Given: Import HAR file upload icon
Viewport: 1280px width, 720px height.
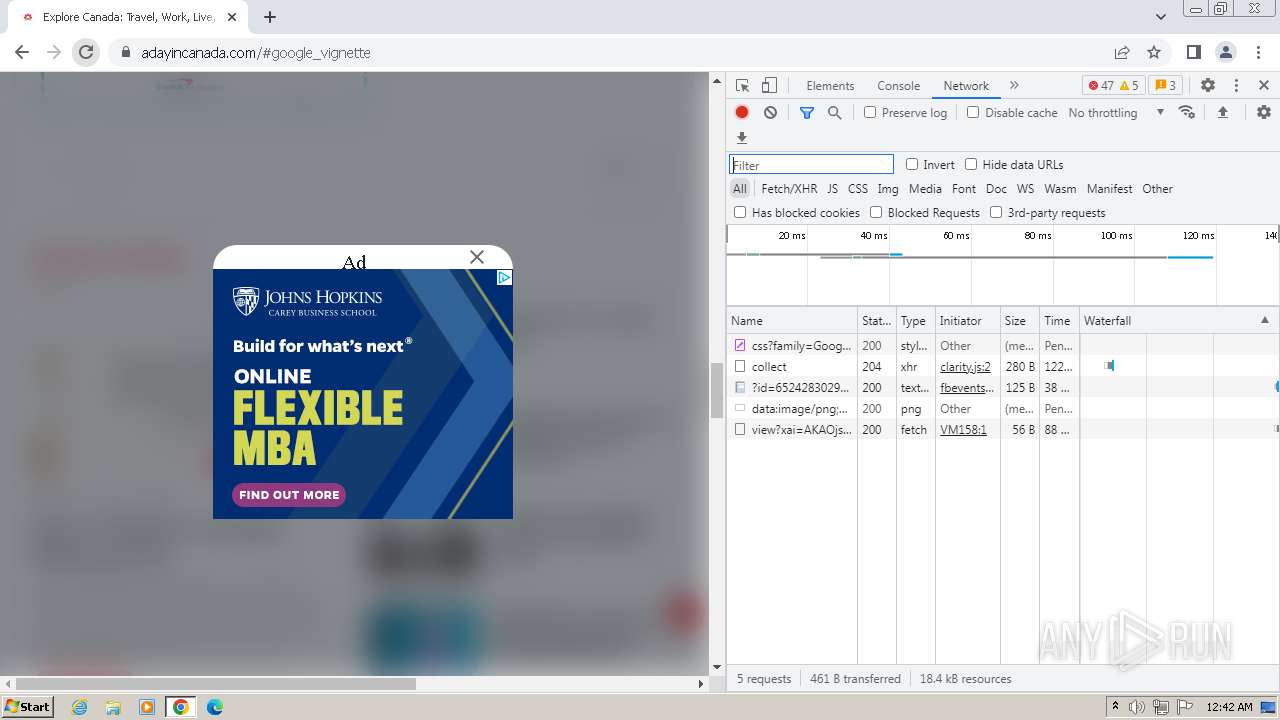Looking at the screenshot, I should coord(1222,112).
